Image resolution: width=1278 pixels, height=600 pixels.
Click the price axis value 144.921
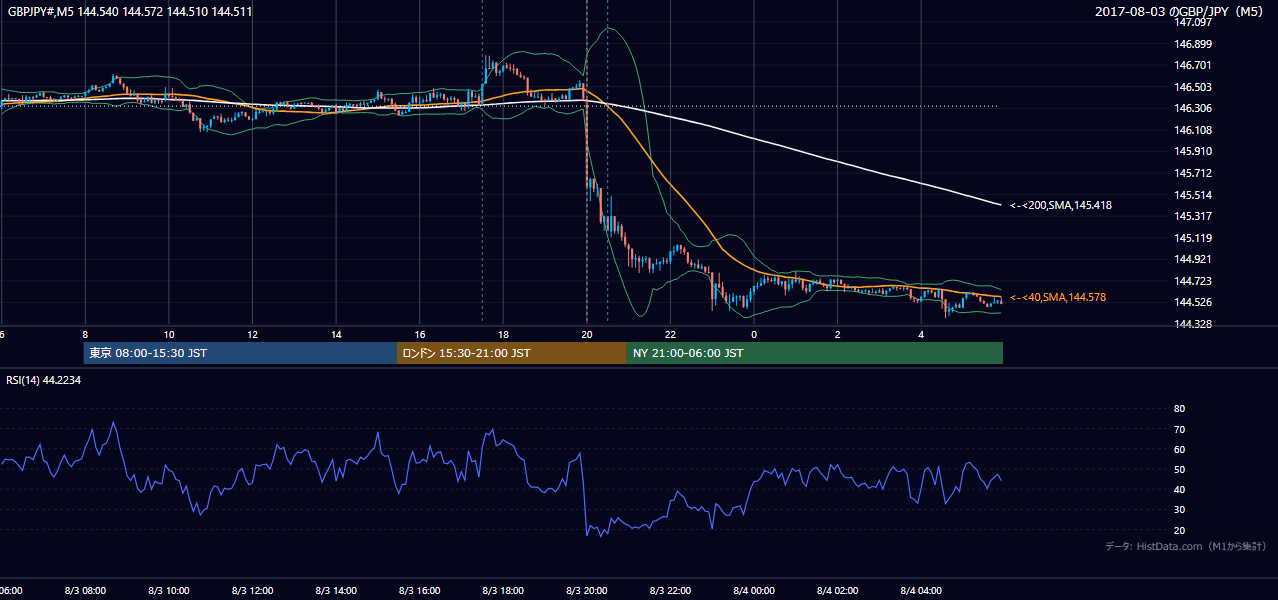[1193, 259]
